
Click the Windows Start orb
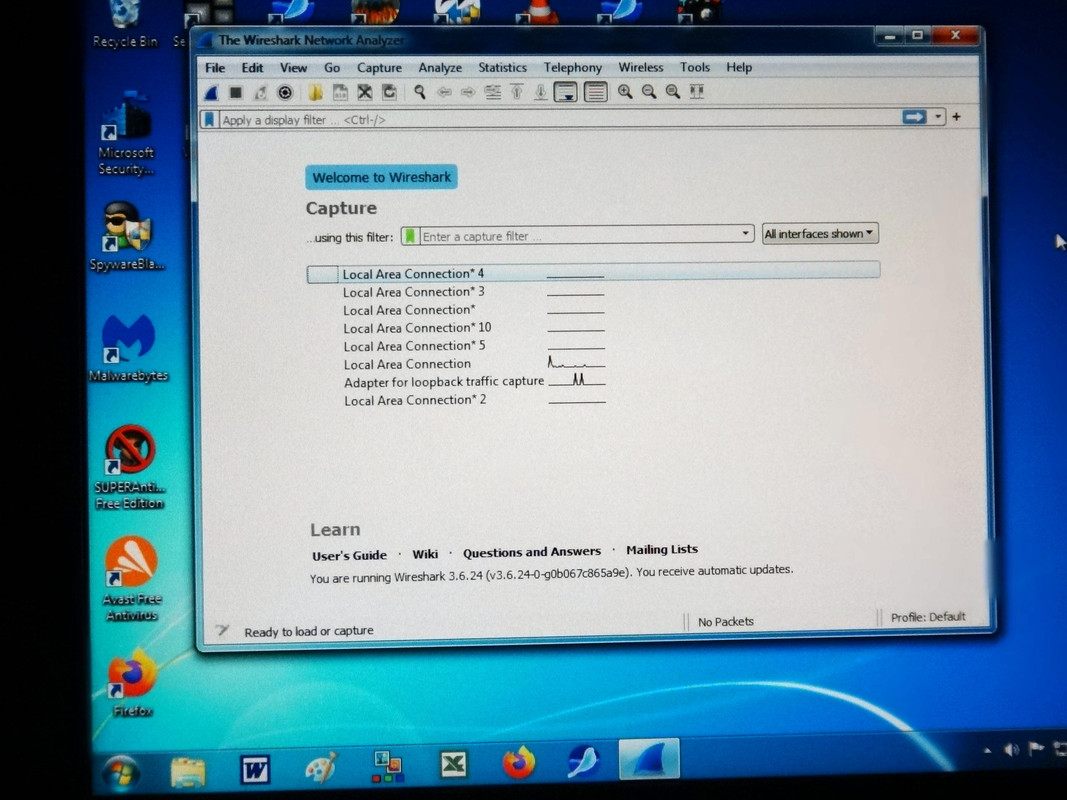click(121, 773)
